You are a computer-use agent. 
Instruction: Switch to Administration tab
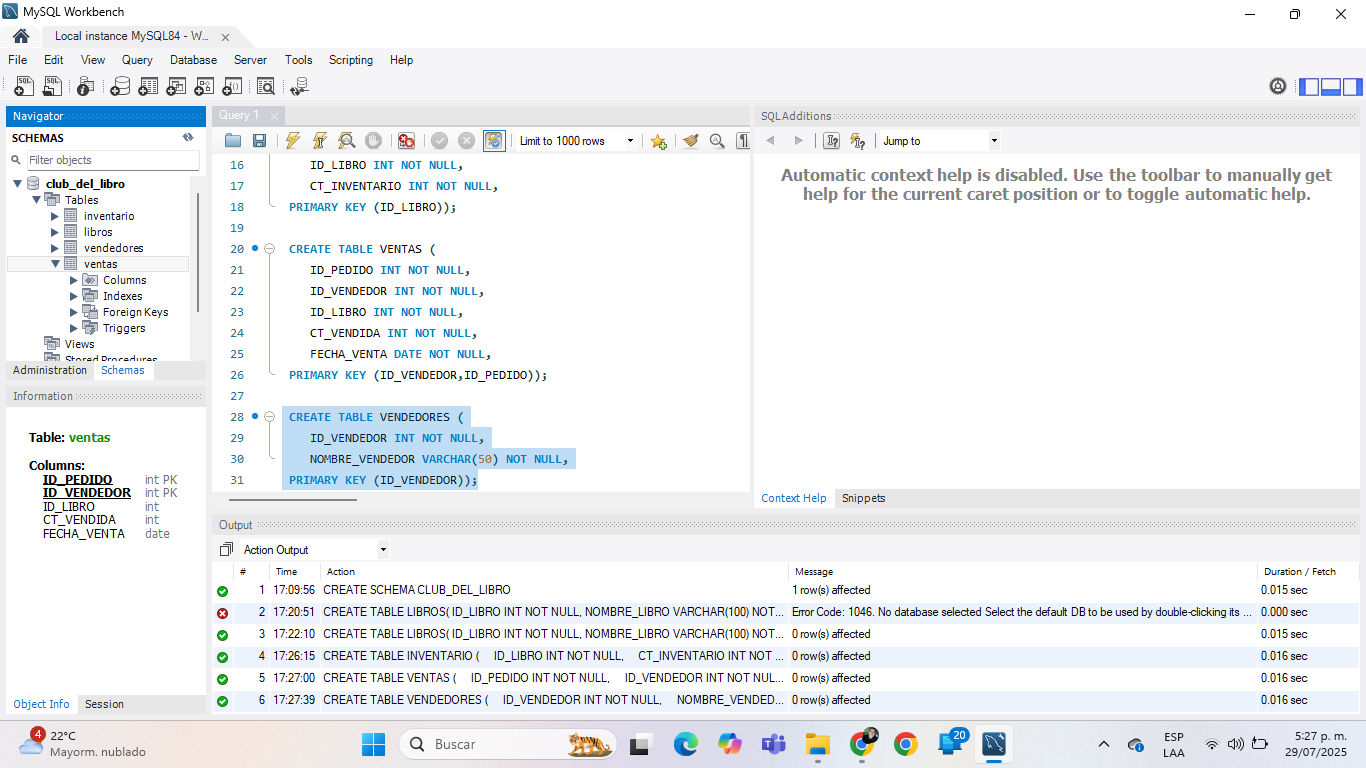click(x=50, y=370)
